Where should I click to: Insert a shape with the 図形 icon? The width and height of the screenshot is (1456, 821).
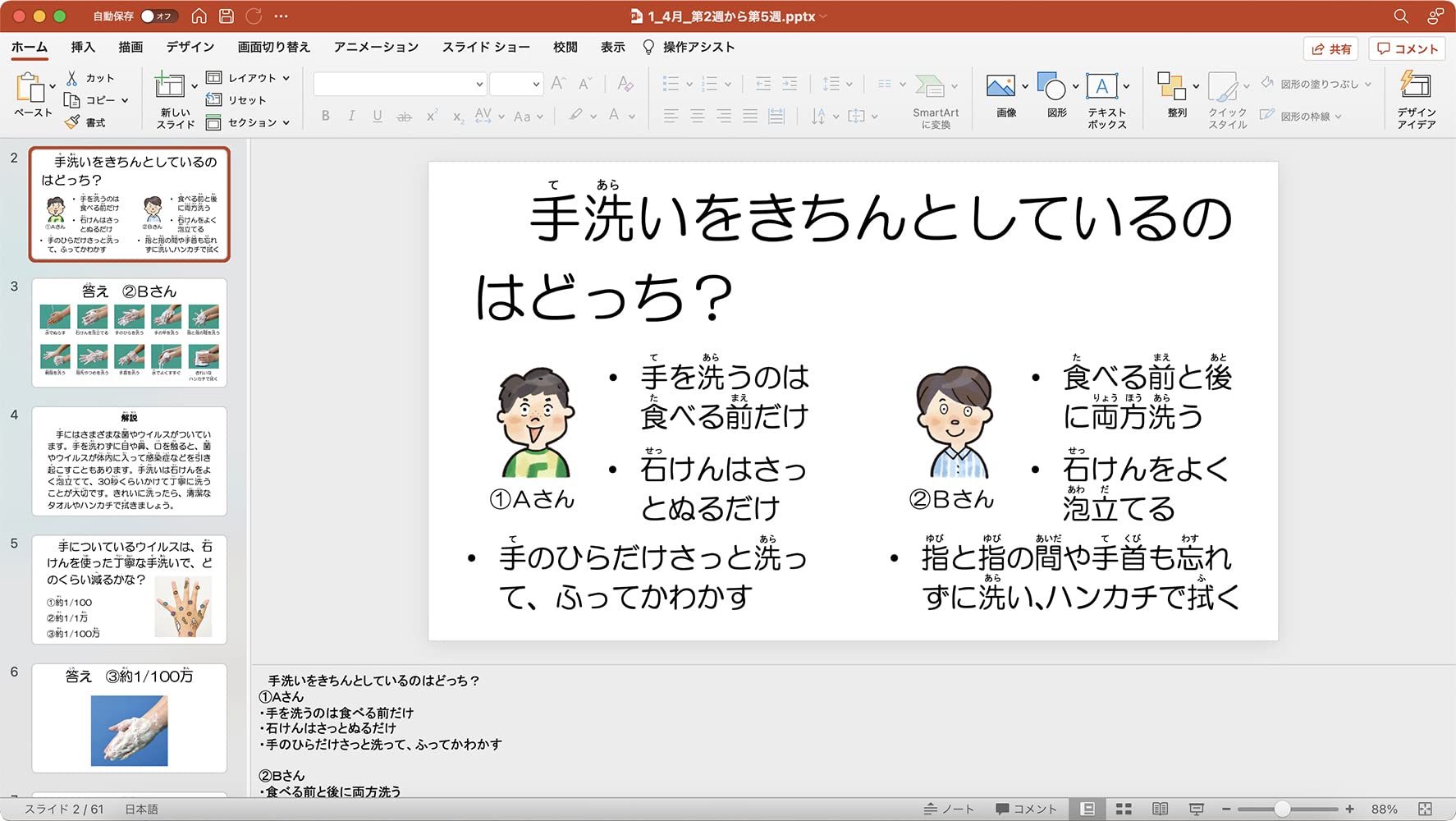[1051, 86]
